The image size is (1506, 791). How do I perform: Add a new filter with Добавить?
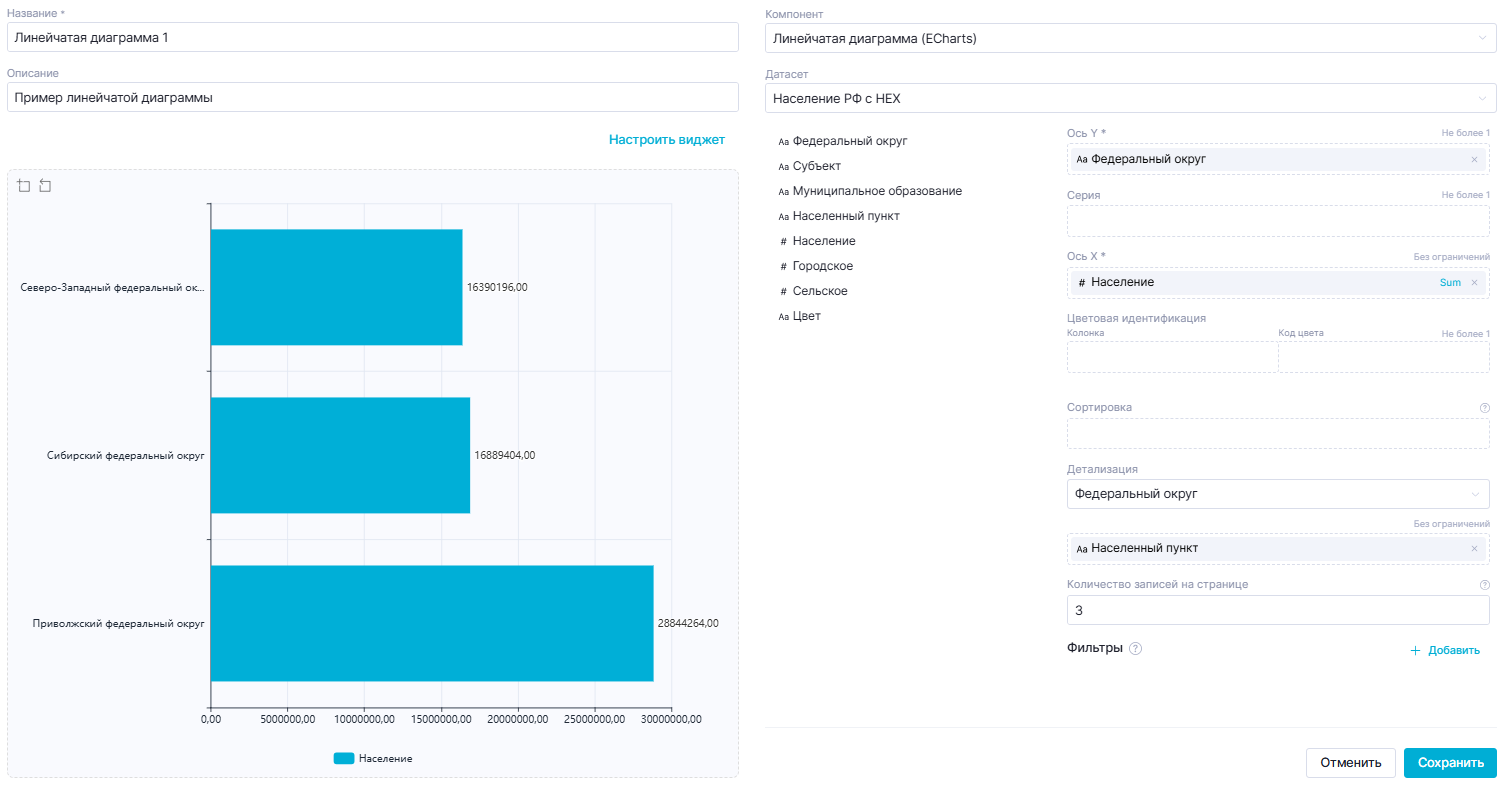tap(1444, 650)
